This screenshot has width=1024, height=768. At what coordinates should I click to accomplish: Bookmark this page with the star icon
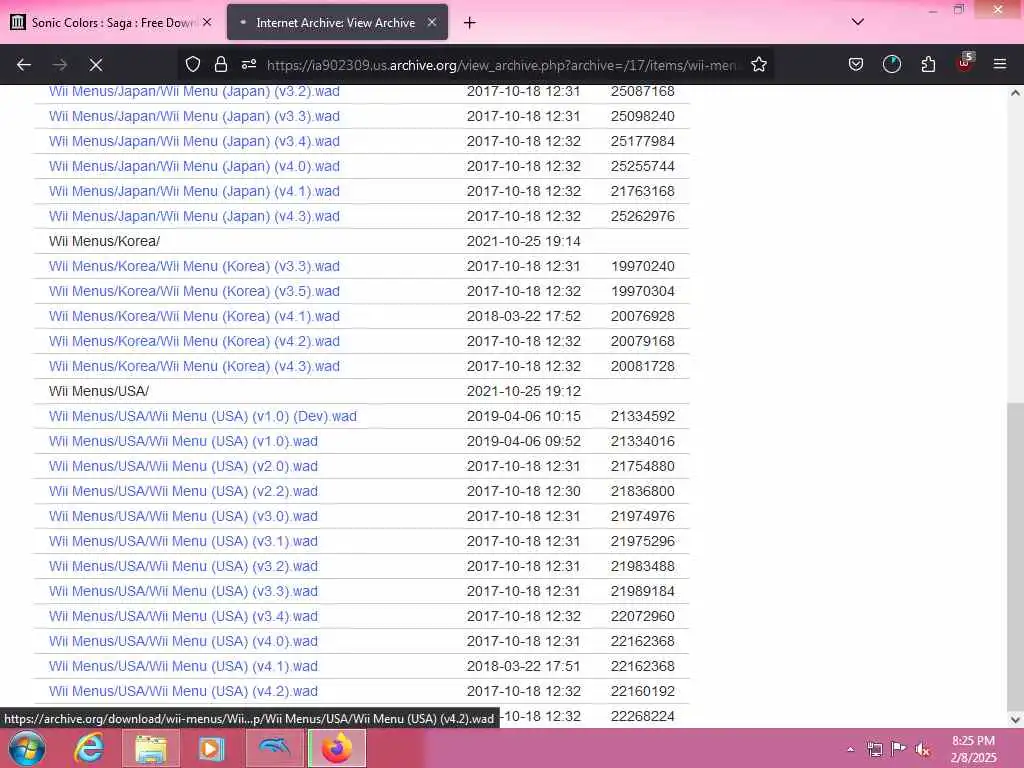(x=759, y=65)
